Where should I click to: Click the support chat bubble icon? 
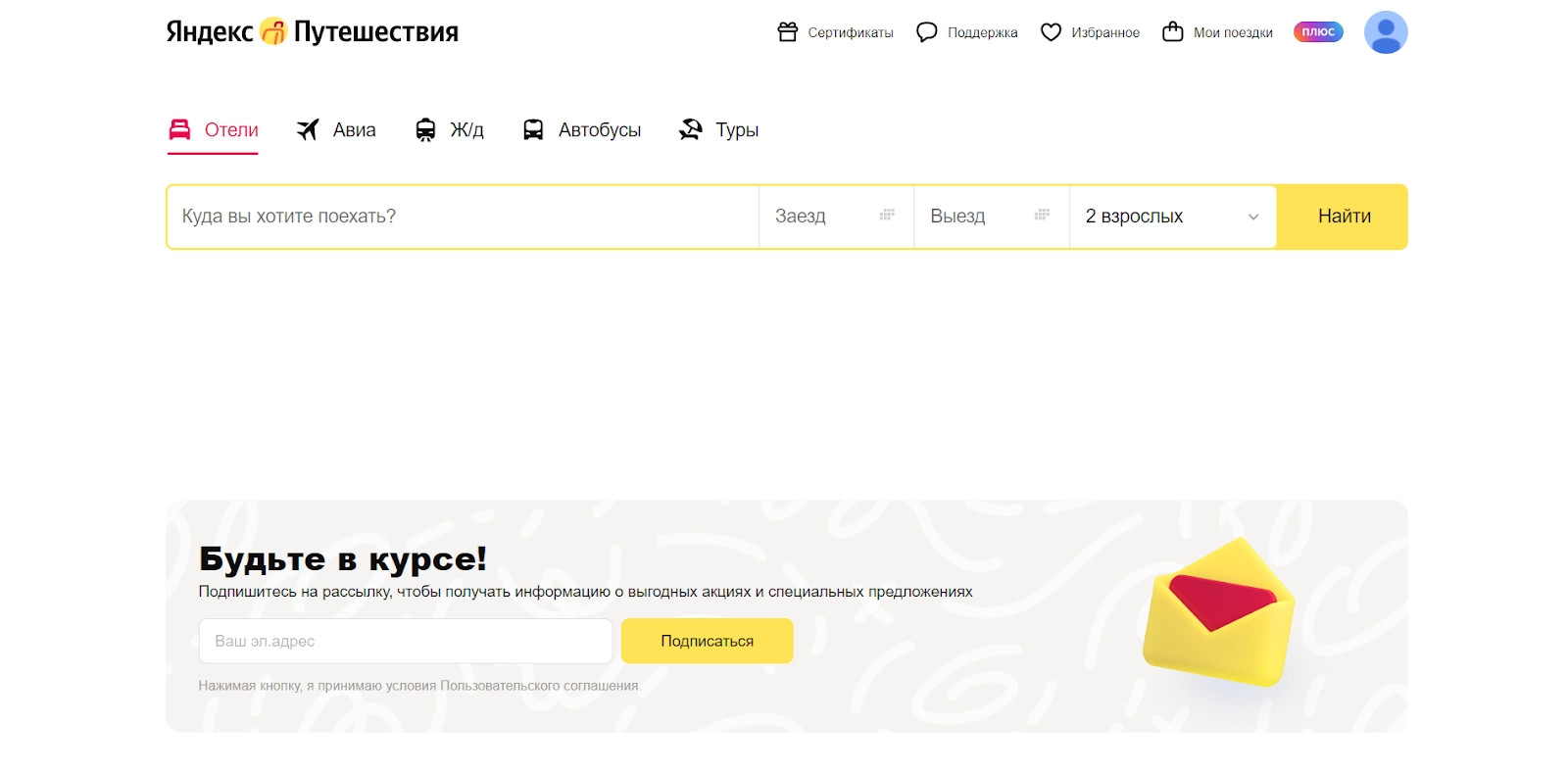927,32
